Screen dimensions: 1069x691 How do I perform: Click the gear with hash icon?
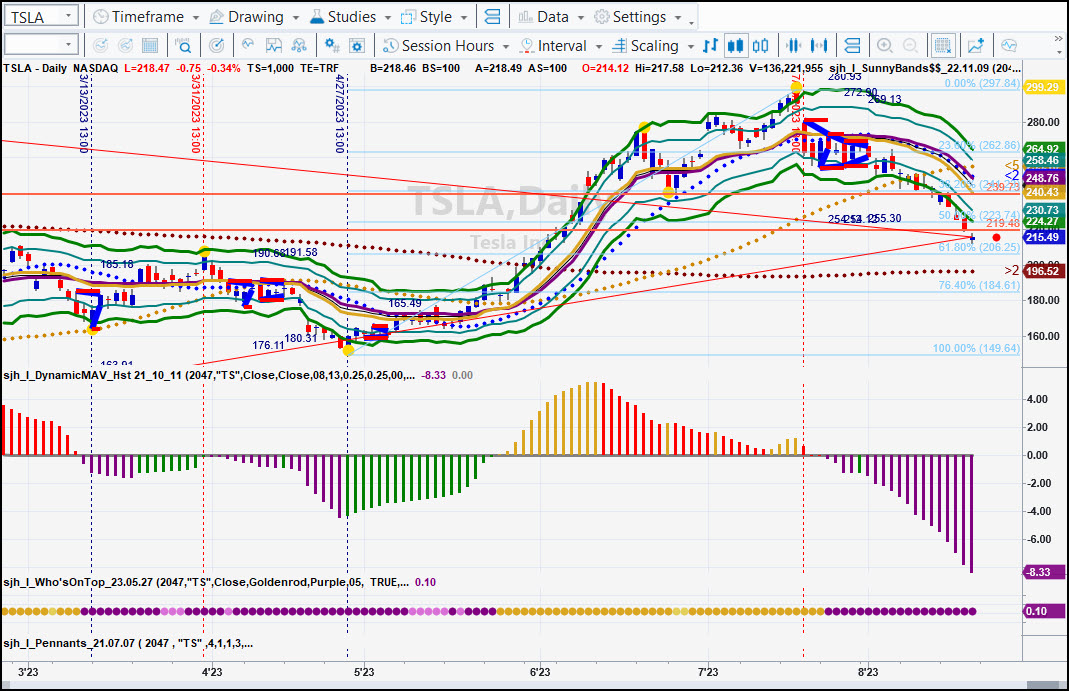tap(332, 46)
